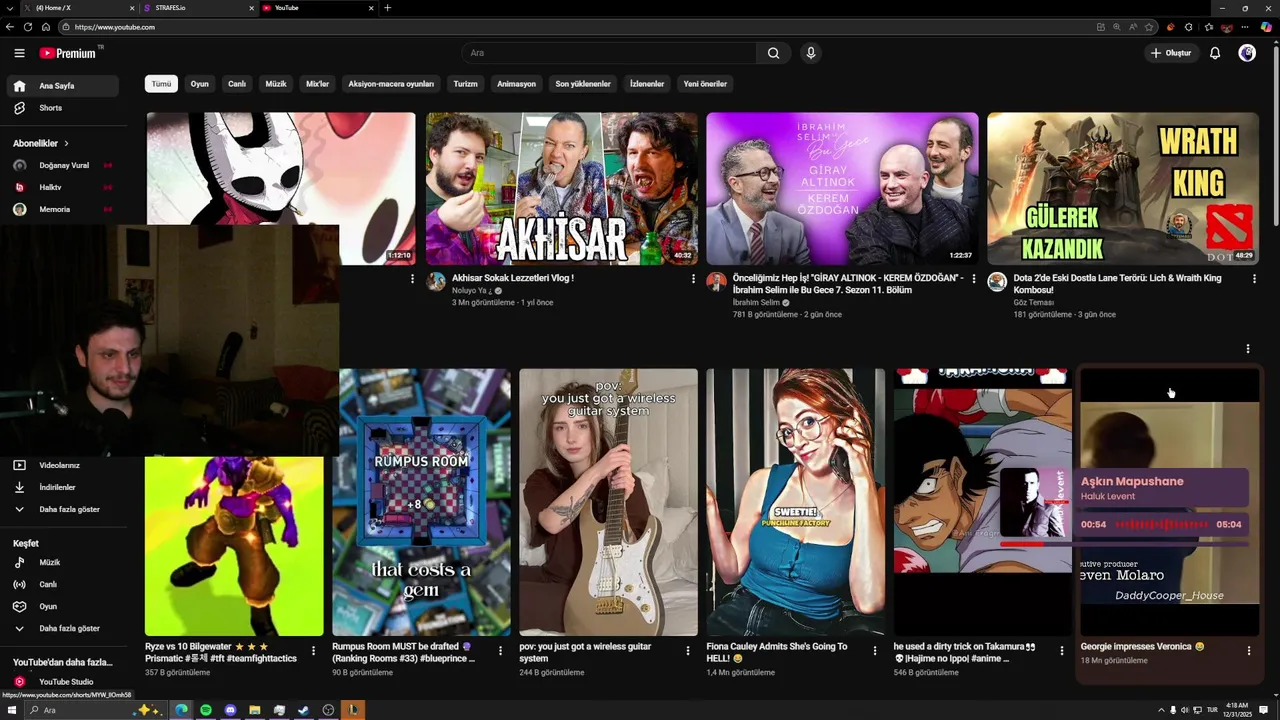Open the Wrath King Dota thumbnail
Viewport: 1280px width, 720px height.
pyautogui.click(x=1123, y=188)
